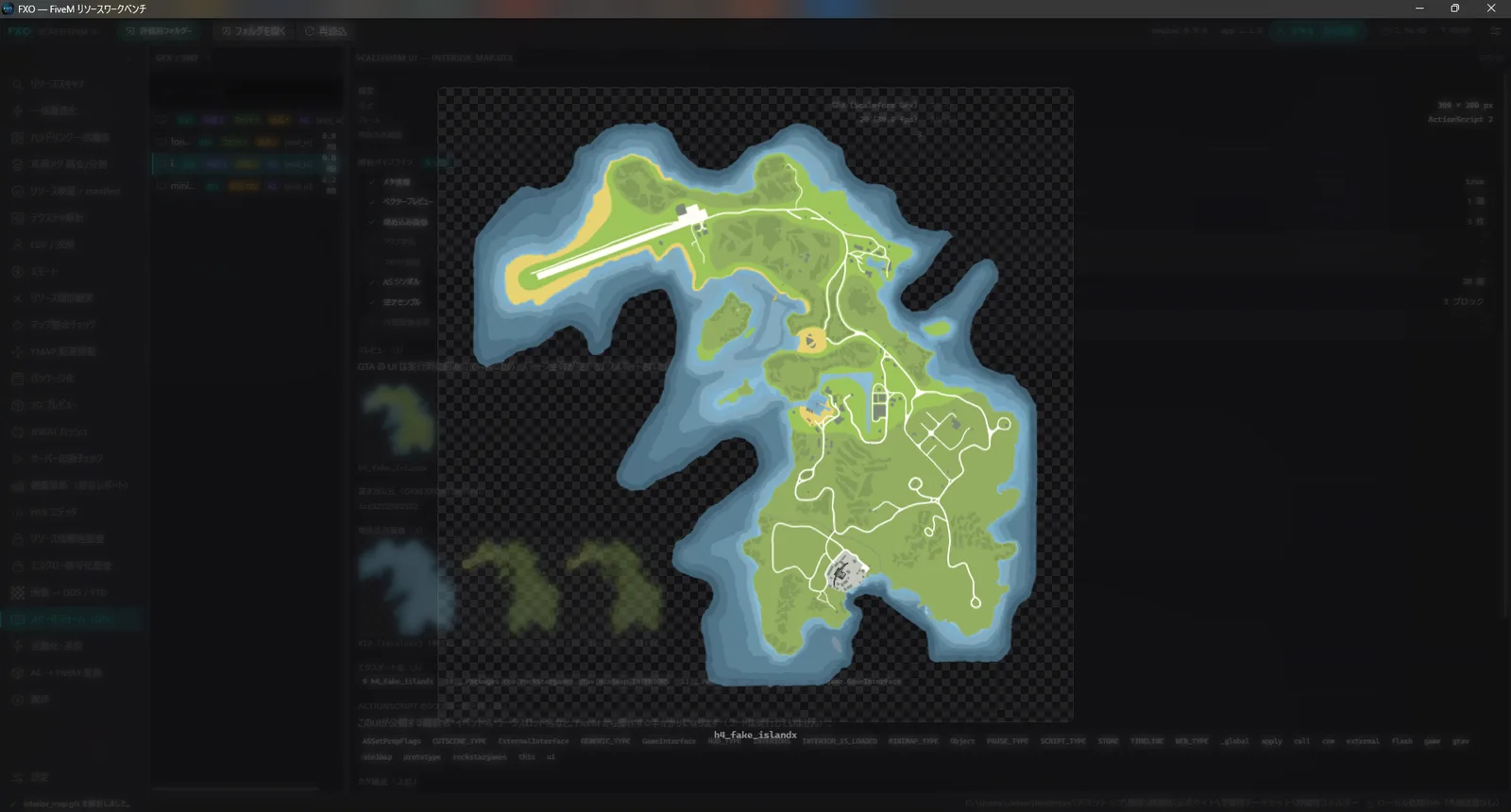The width and height of the screenshot is (1511, 812).
Task: Open the 設定 sliders icon in sidebar
Action: (17, 777)
